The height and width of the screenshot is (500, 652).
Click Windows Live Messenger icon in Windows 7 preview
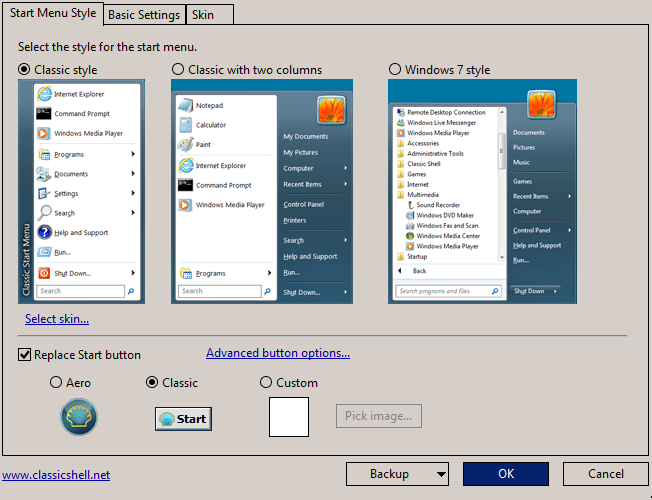(401, 123)
